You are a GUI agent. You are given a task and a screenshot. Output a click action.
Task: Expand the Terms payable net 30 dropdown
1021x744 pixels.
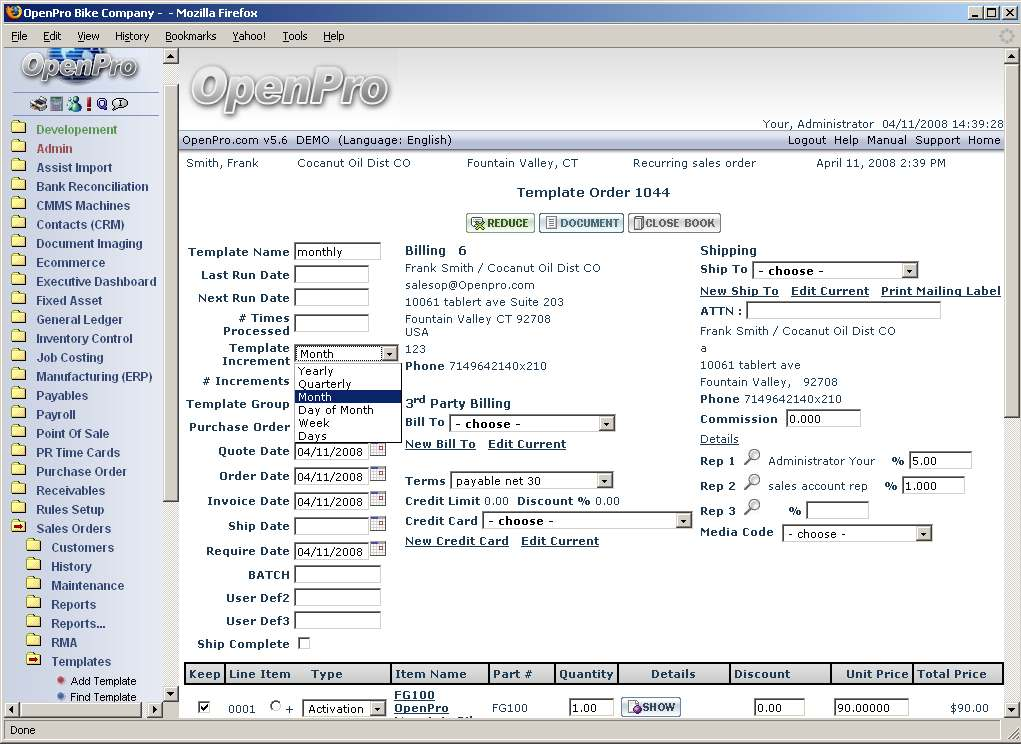point(531,481)
